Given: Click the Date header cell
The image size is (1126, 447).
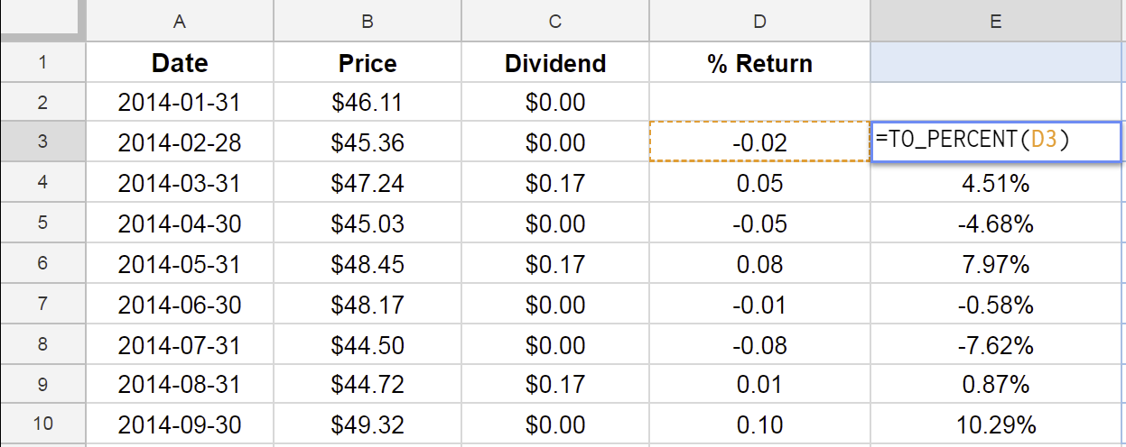Looking at the screenshot, I should [180, 63].
